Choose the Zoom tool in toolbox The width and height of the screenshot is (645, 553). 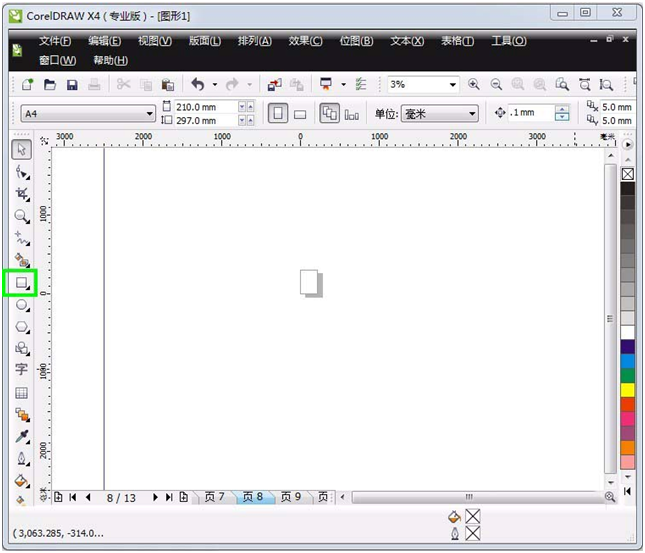pyautogui.click(x=21, y=216)
